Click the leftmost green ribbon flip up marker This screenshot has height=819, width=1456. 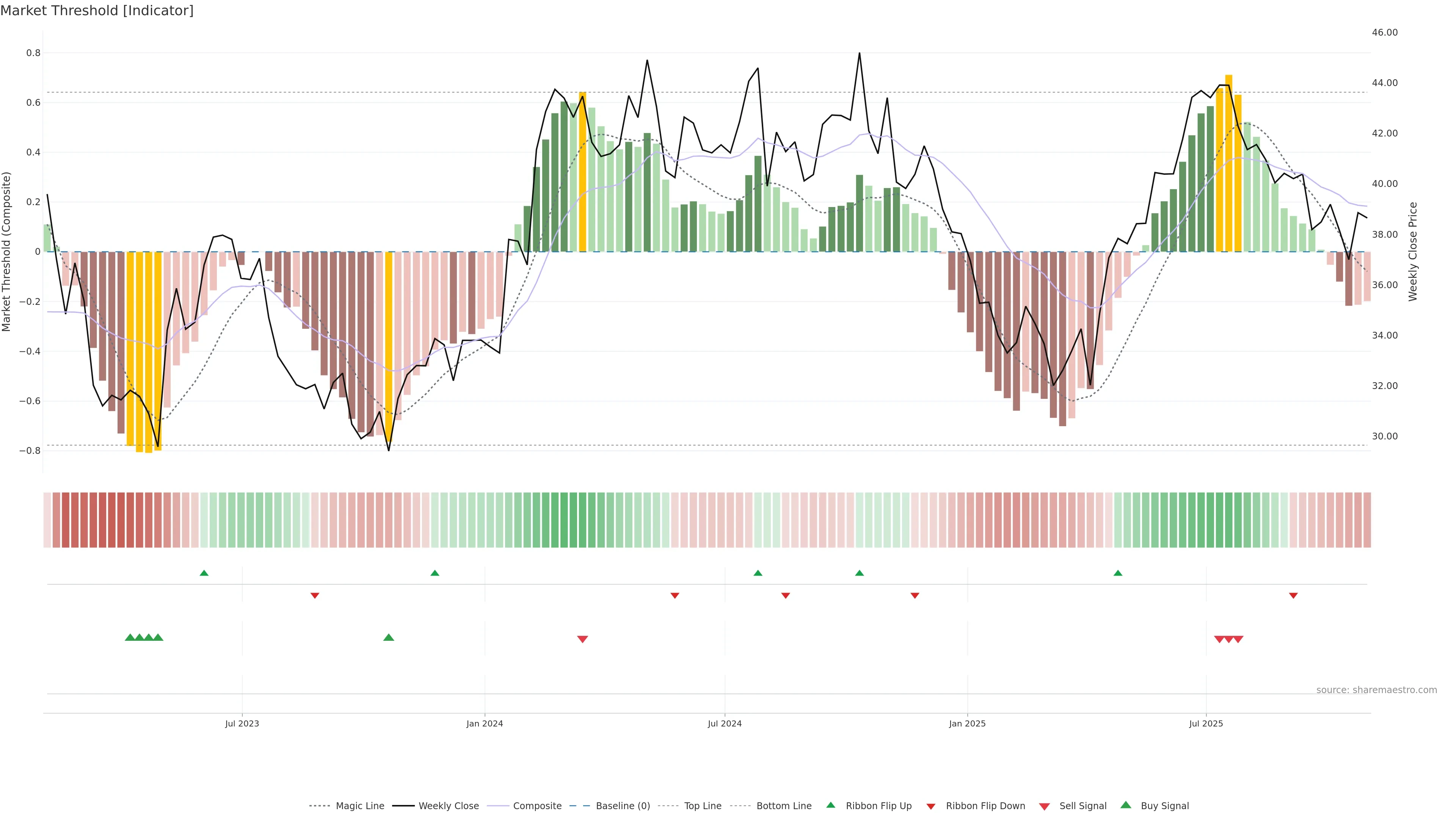pos(204,573)
